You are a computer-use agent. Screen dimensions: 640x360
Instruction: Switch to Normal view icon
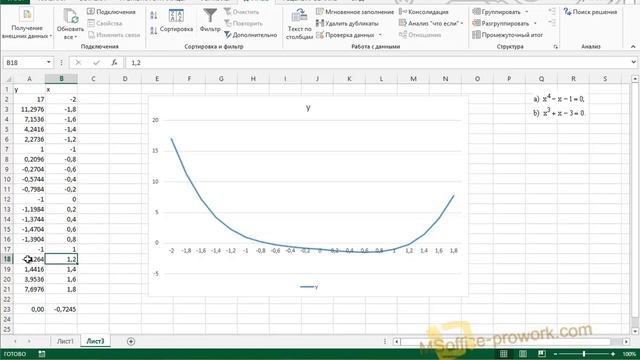coord(504,353)
